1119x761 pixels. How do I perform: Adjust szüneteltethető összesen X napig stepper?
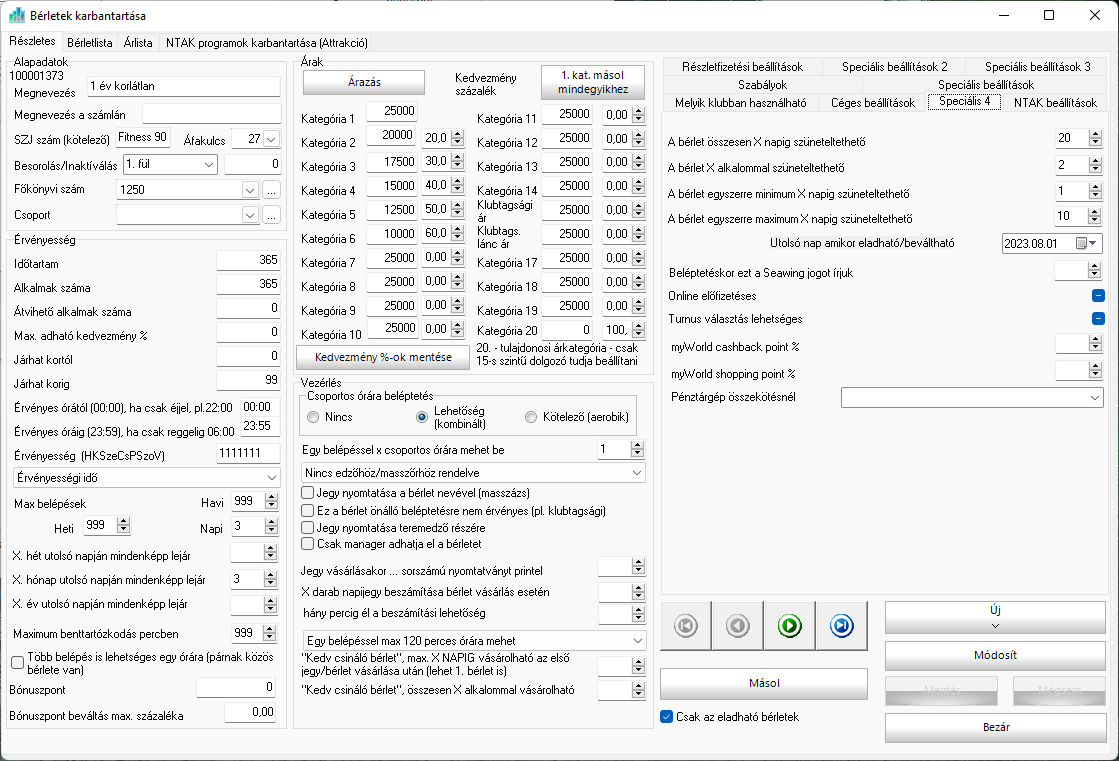1095,138
